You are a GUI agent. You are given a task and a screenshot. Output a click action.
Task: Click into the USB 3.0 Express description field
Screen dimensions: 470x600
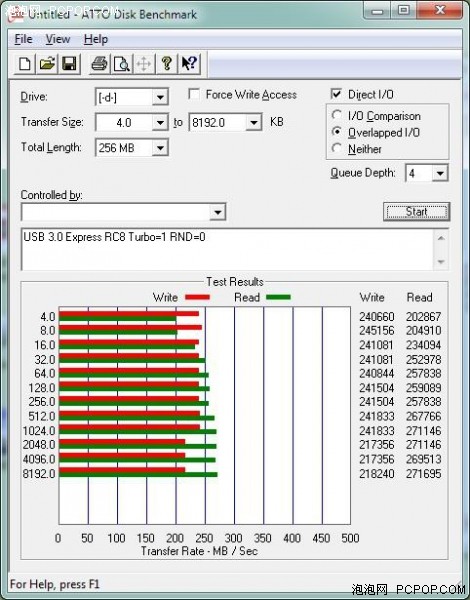tap(228, 249)
